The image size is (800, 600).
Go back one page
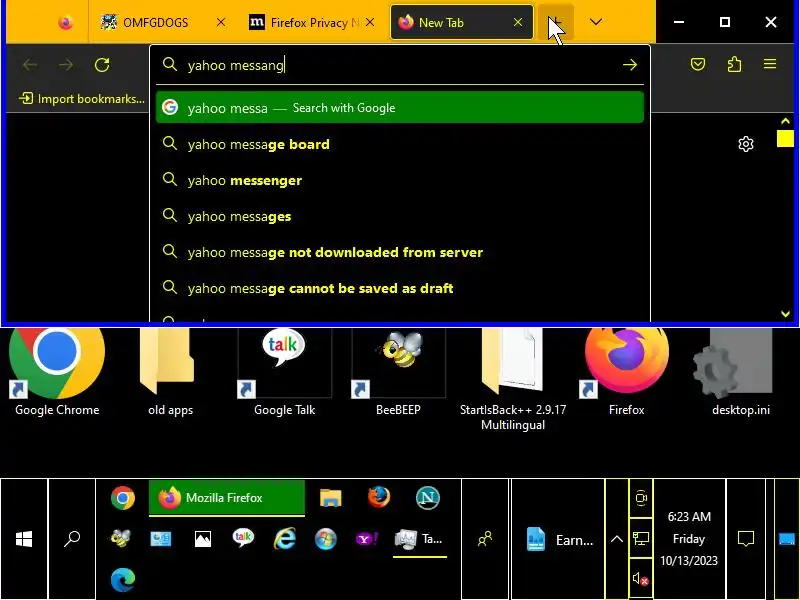[30, 65]
